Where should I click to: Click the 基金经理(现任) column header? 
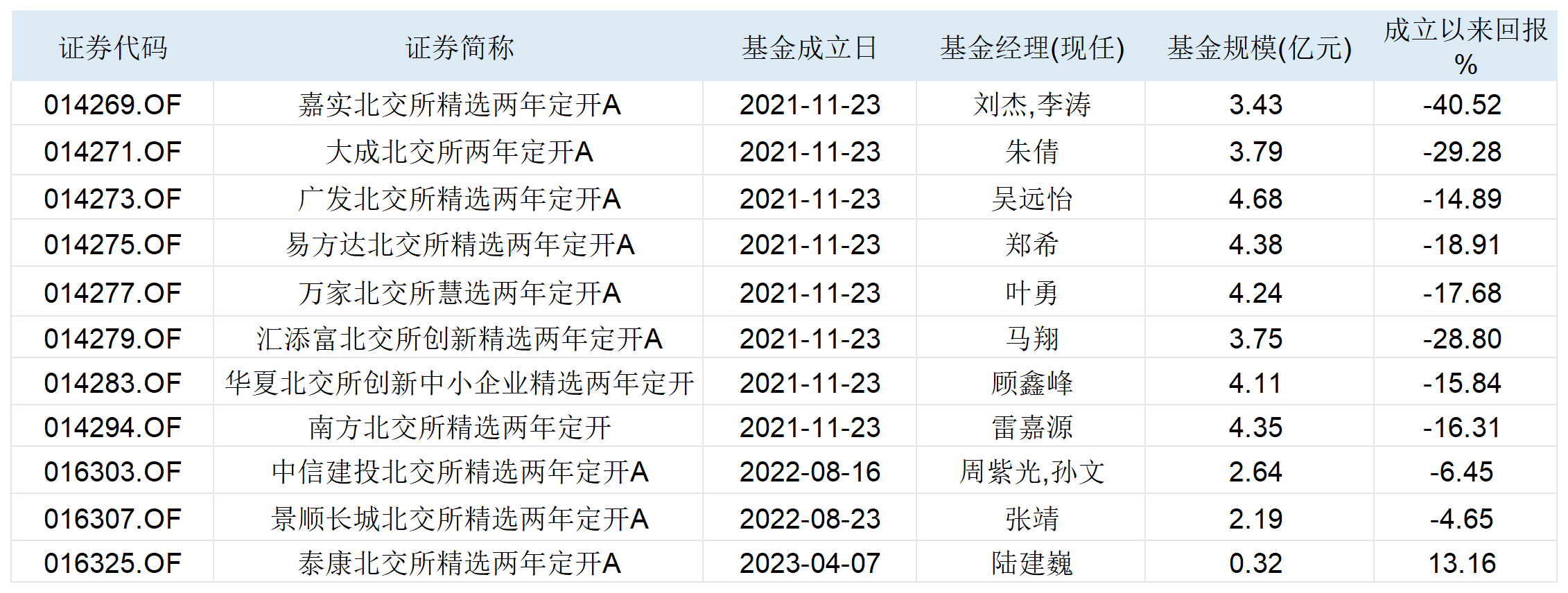[1031, 48]
